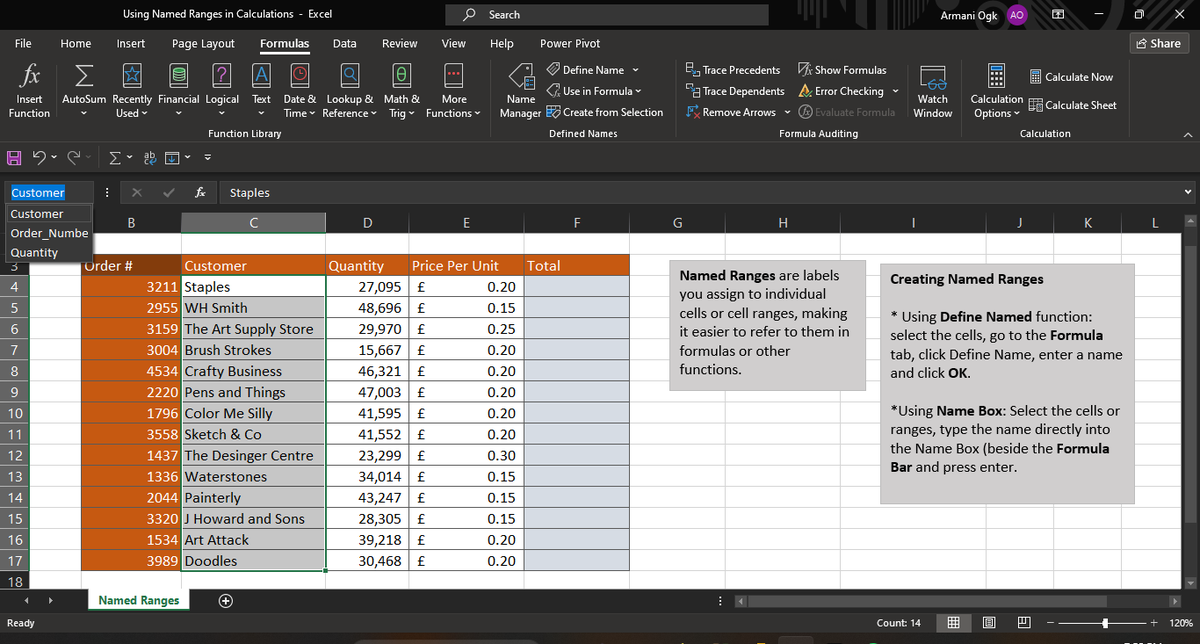Switch to the Data tab
This screenshot has height=644, width=1200.
[x=344, y=43]
